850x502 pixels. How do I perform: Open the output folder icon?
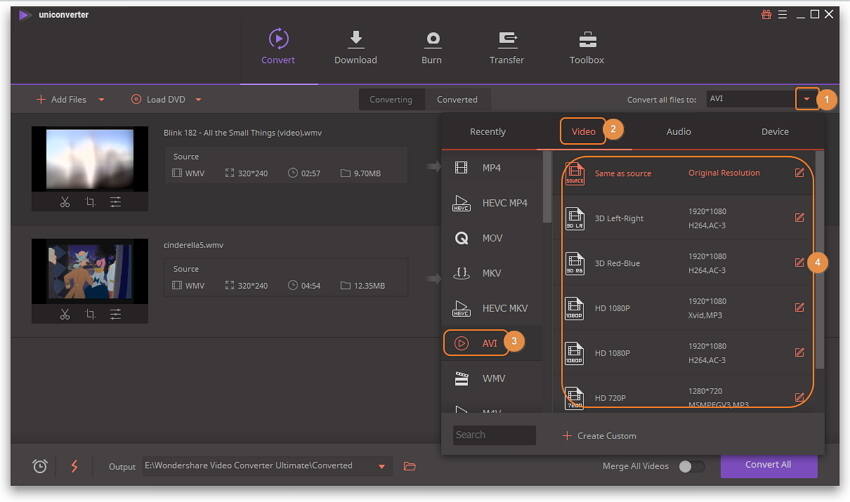(x=410, y=466)
